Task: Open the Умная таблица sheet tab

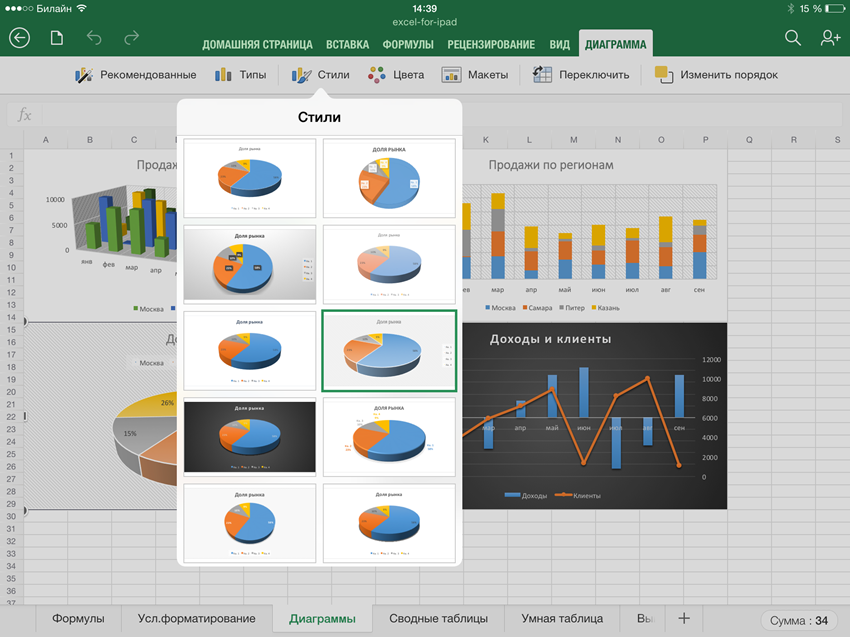Action: tap(562, 619)
